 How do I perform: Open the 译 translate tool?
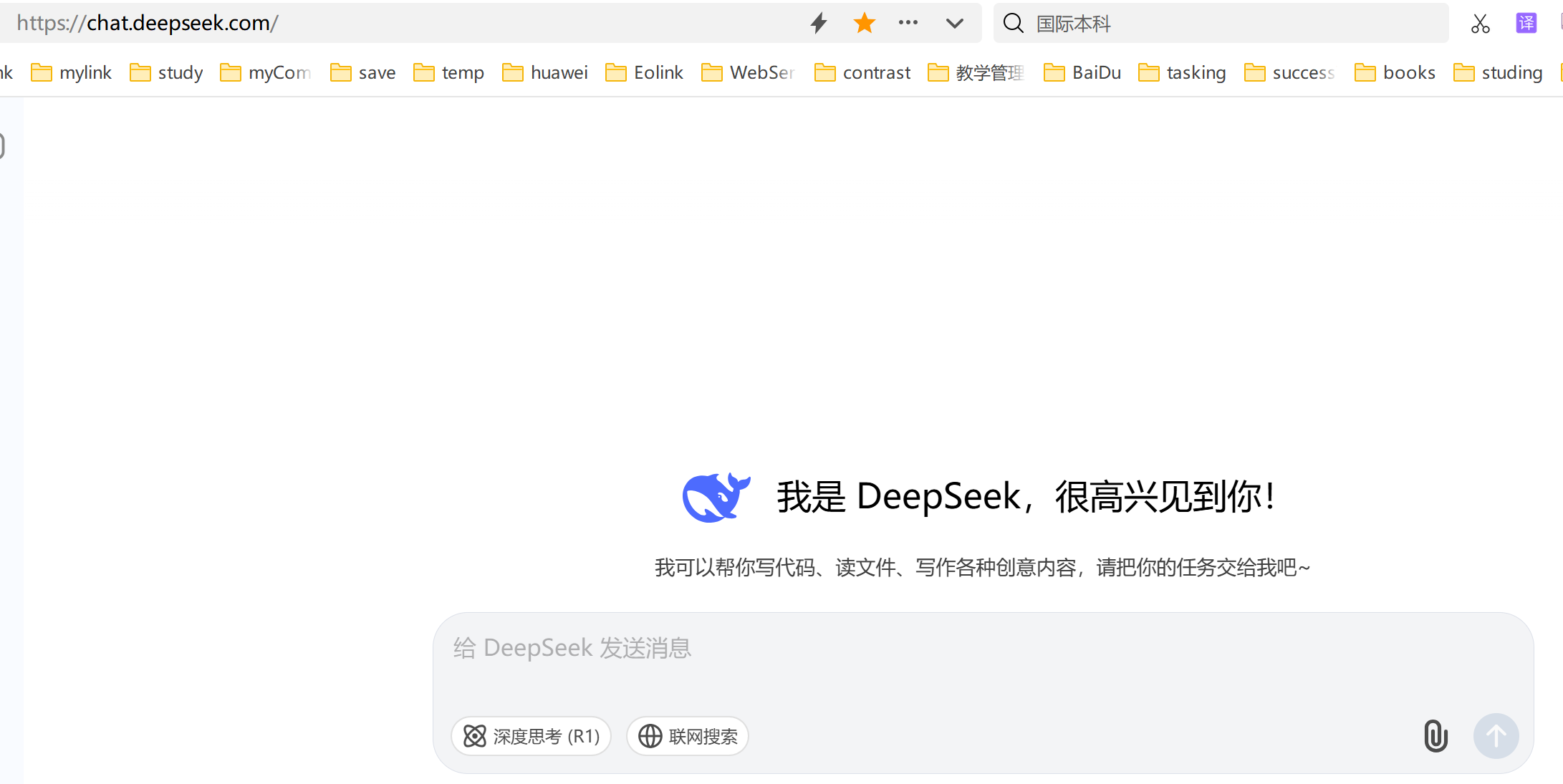pos(1526,23)
